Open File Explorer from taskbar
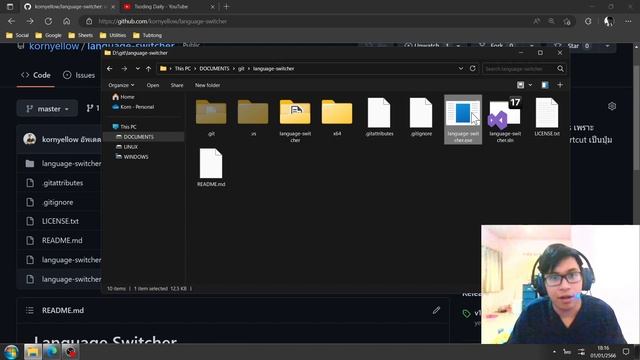 pos(33,352)
